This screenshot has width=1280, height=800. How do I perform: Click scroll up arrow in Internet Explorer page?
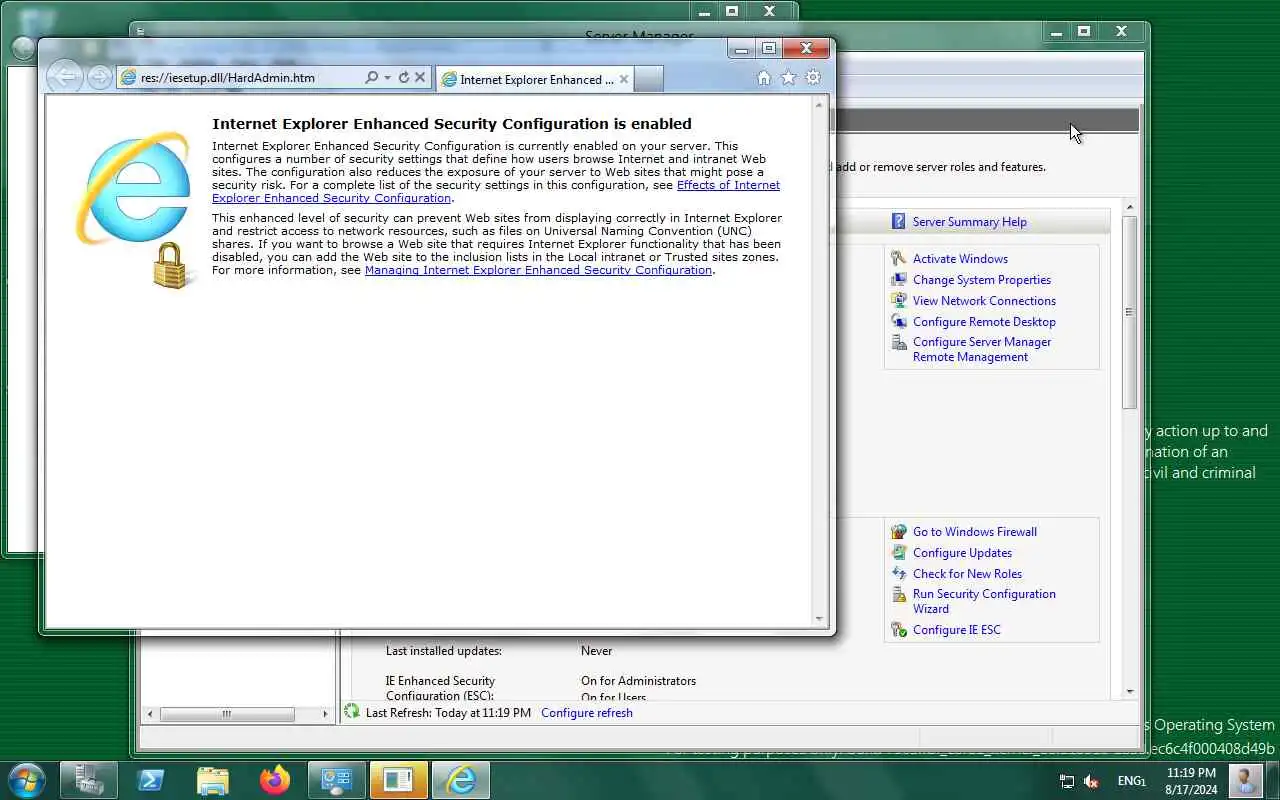click(820, 104)
